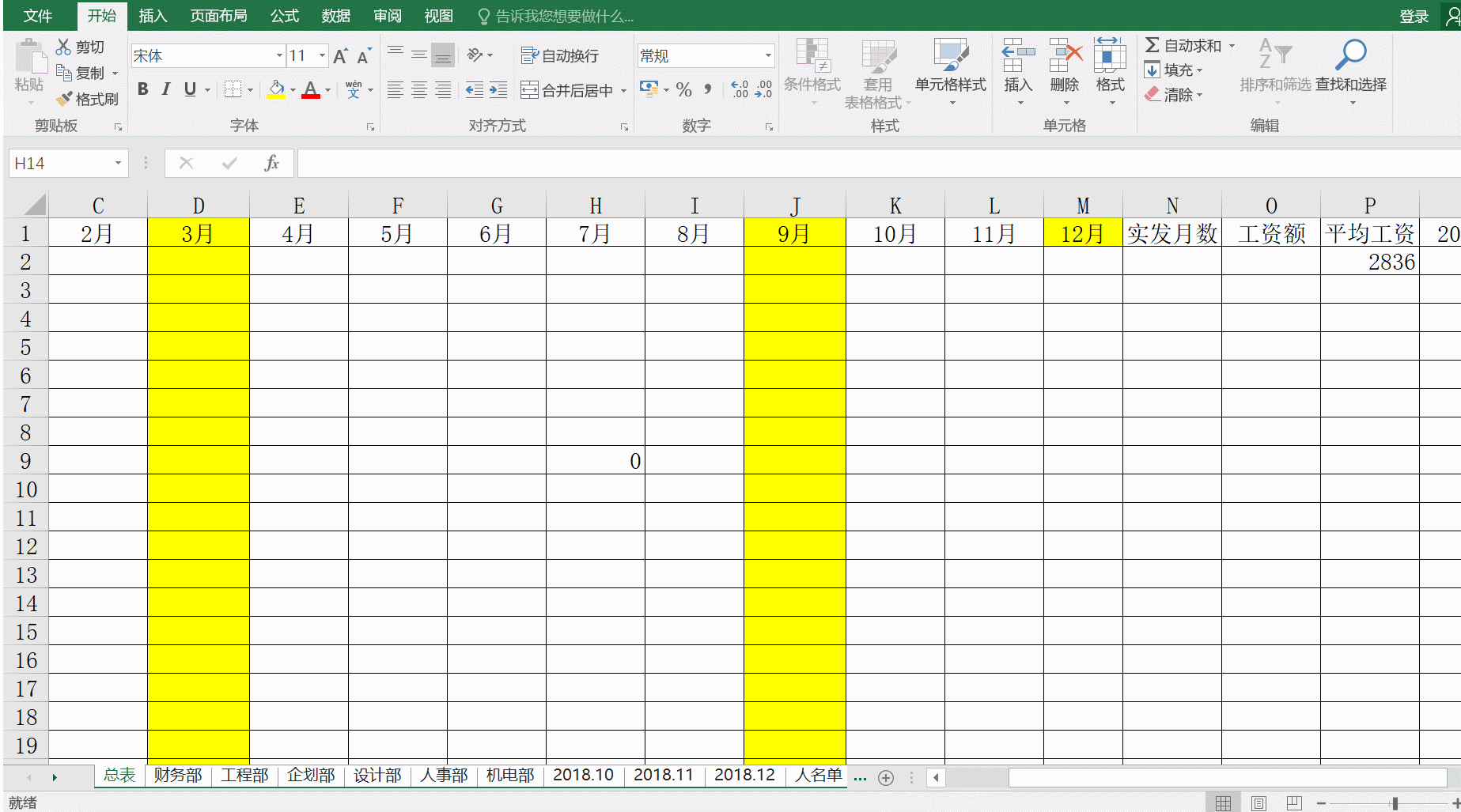This screenshot has width=1461, height=812.
Task: Switch to the 插入 ribbon tab
Action: click(x=153, y=16)
